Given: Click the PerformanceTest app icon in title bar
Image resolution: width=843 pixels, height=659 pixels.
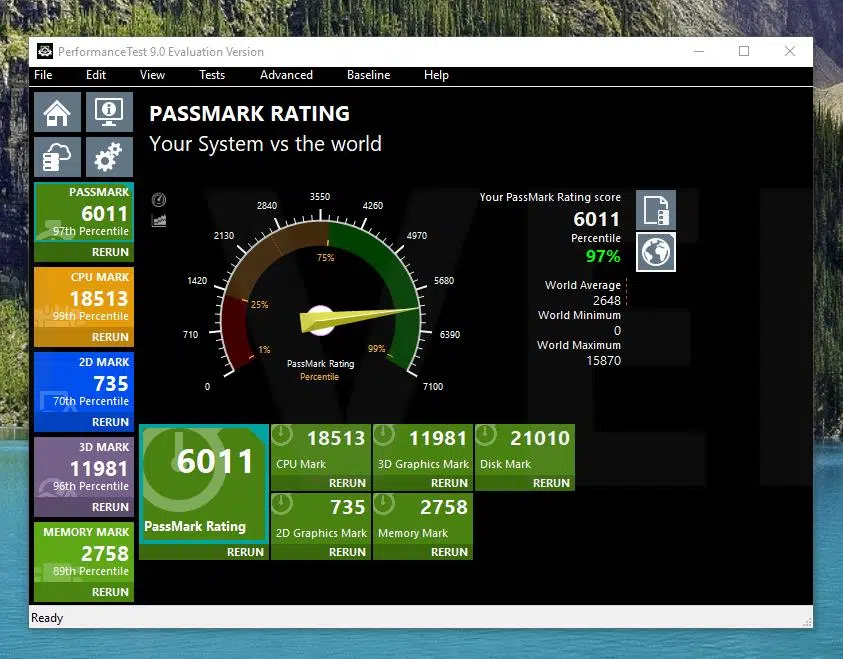Looking at the screenshot, I should click(x=44, y=51).
